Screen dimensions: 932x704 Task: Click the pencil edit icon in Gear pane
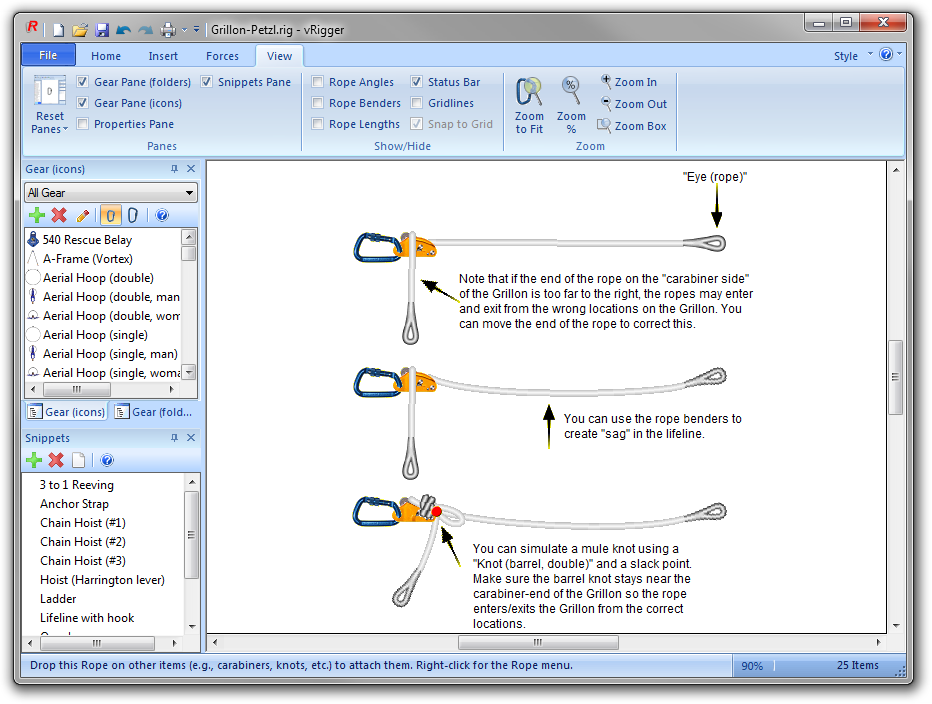pos(83,215)
